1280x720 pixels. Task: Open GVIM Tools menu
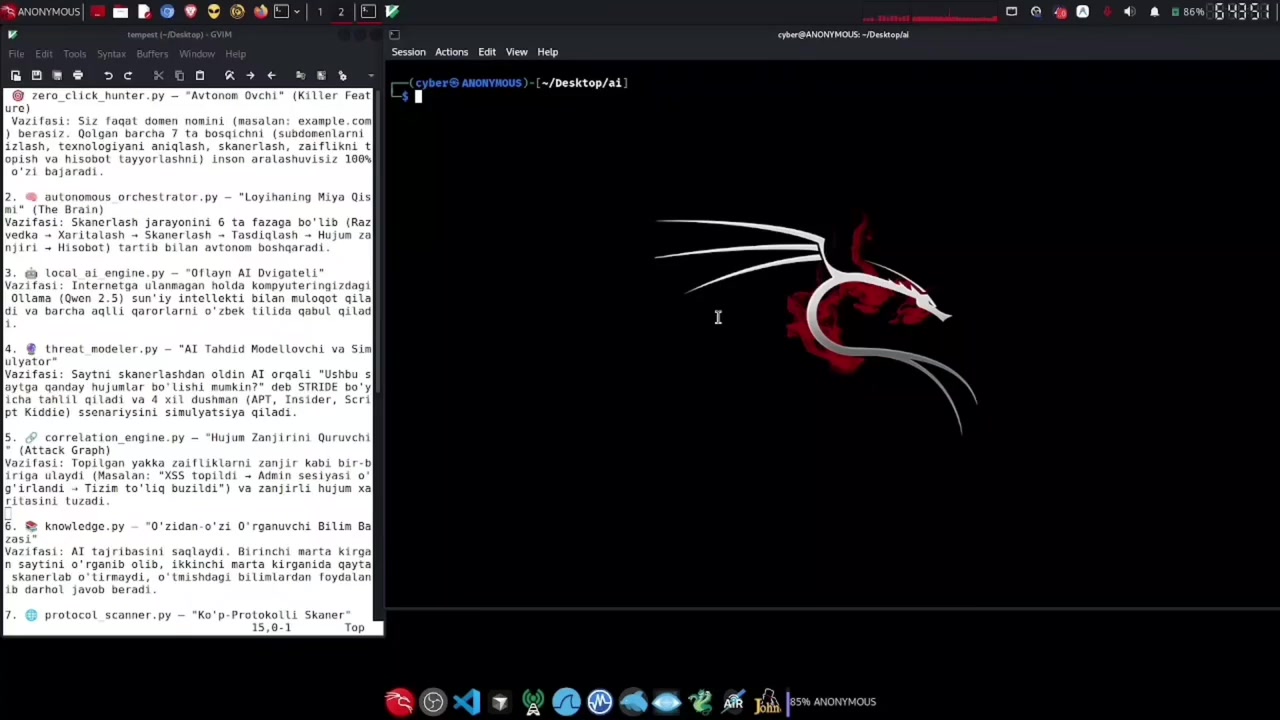coord(74,54)
